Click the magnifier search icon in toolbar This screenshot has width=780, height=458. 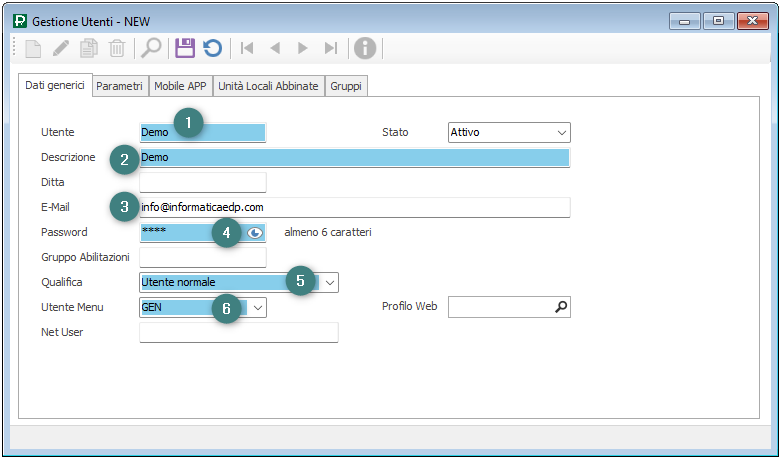pyautogui.click(x=151, y=48)
